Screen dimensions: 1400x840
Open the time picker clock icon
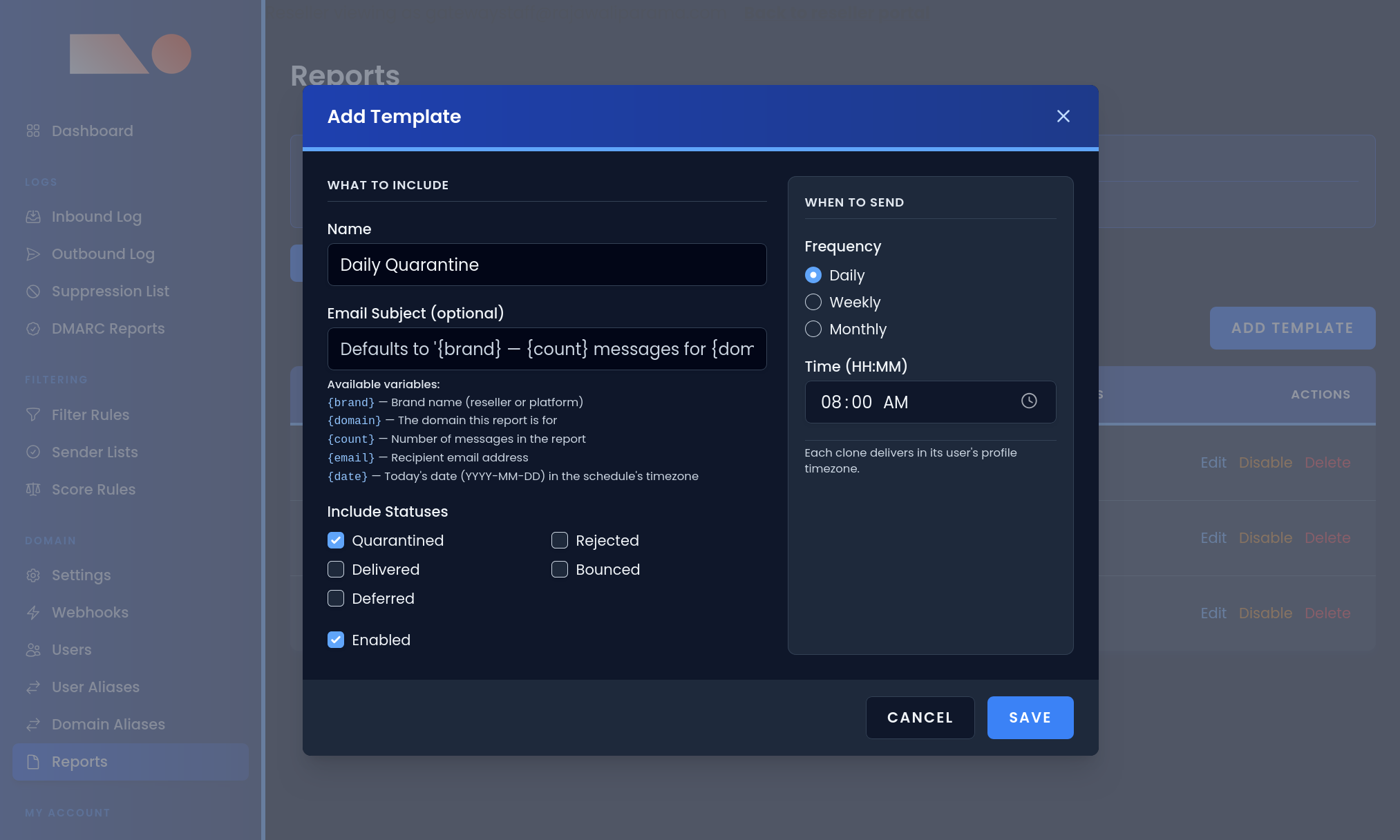click(1029, 401)
